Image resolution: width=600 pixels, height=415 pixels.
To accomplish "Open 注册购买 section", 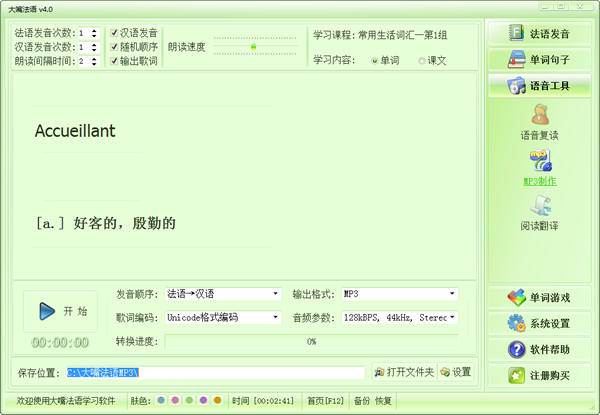I will pos(539,376).
